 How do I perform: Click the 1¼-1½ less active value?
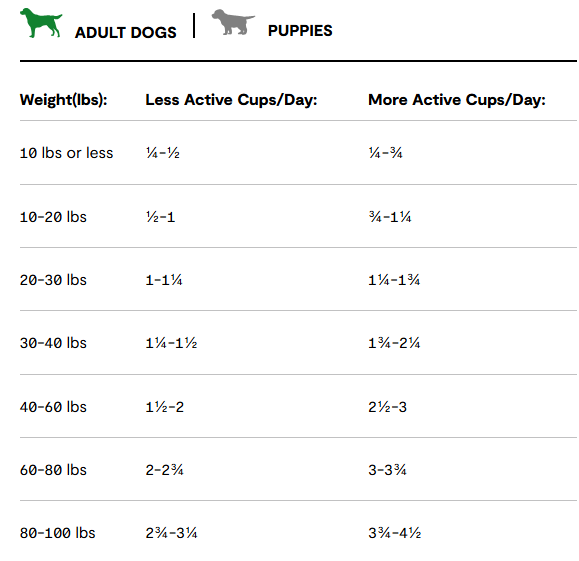point(171,343)
